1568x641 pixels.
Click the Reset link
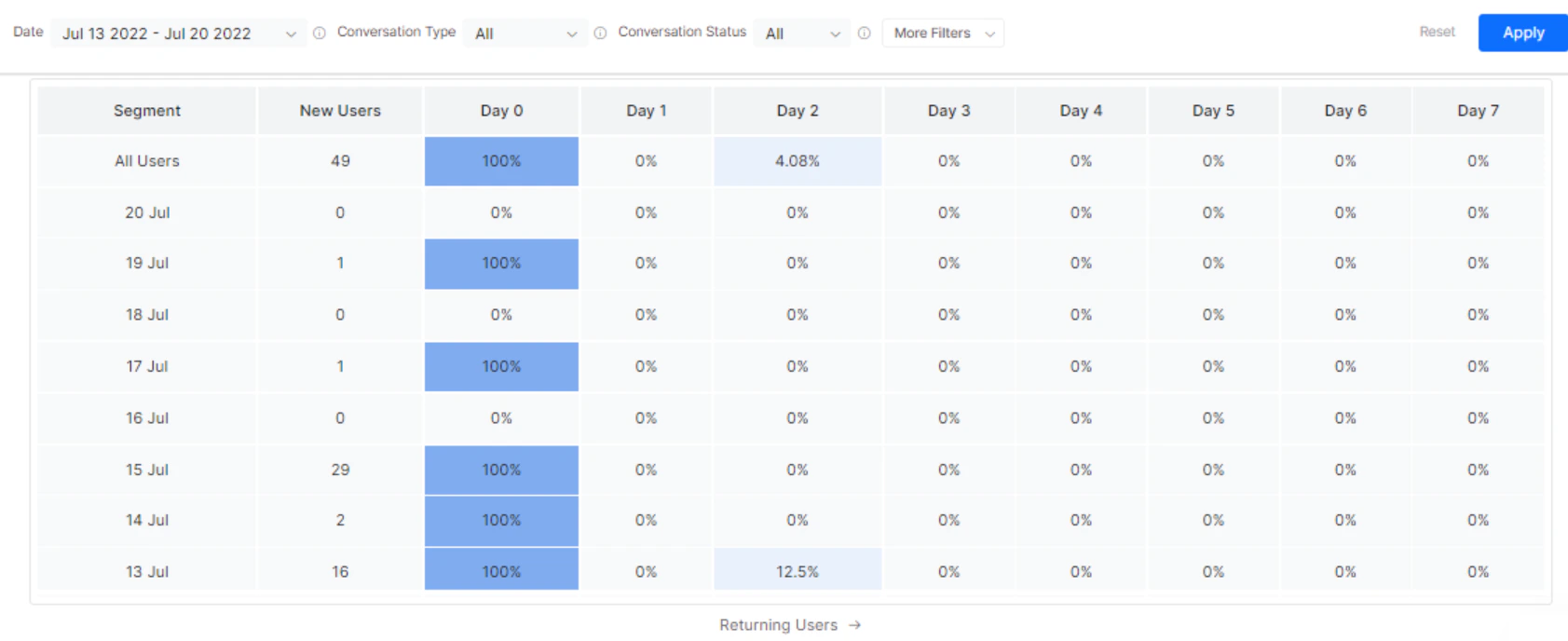click(1438, 32)
